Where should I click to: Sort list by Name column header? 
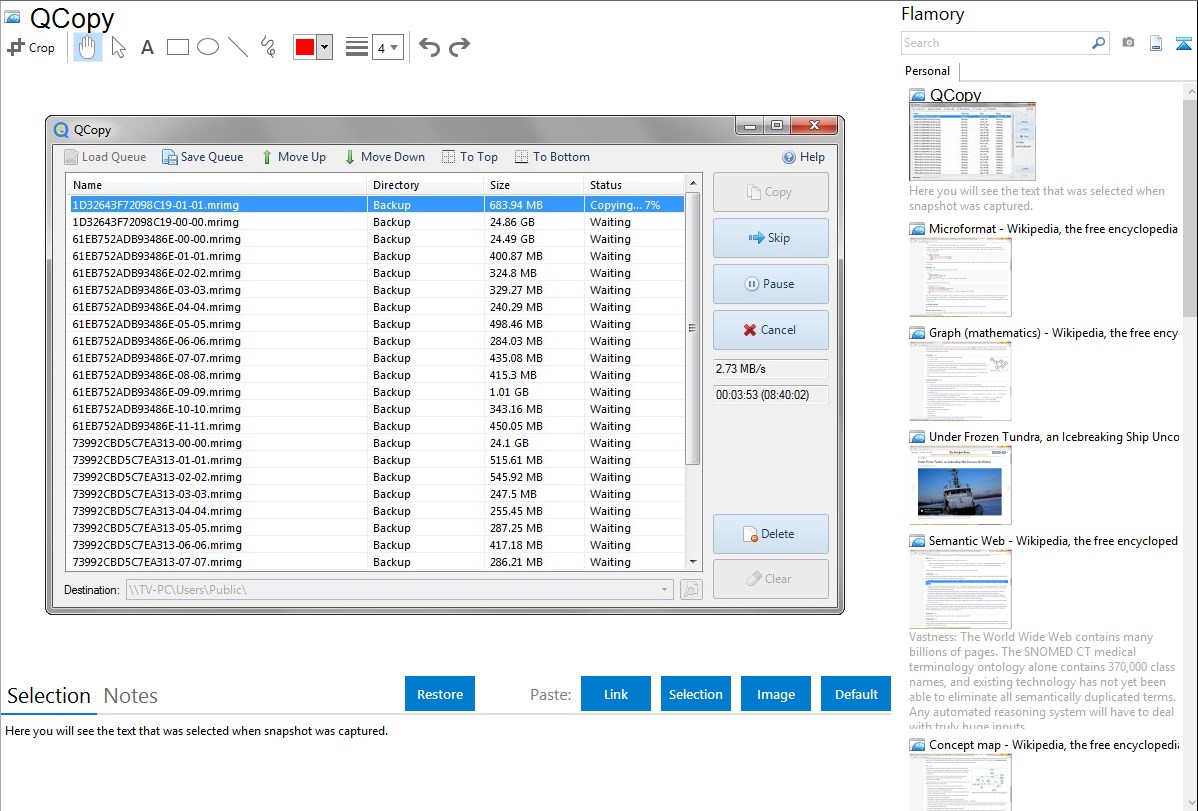(216, 185)
